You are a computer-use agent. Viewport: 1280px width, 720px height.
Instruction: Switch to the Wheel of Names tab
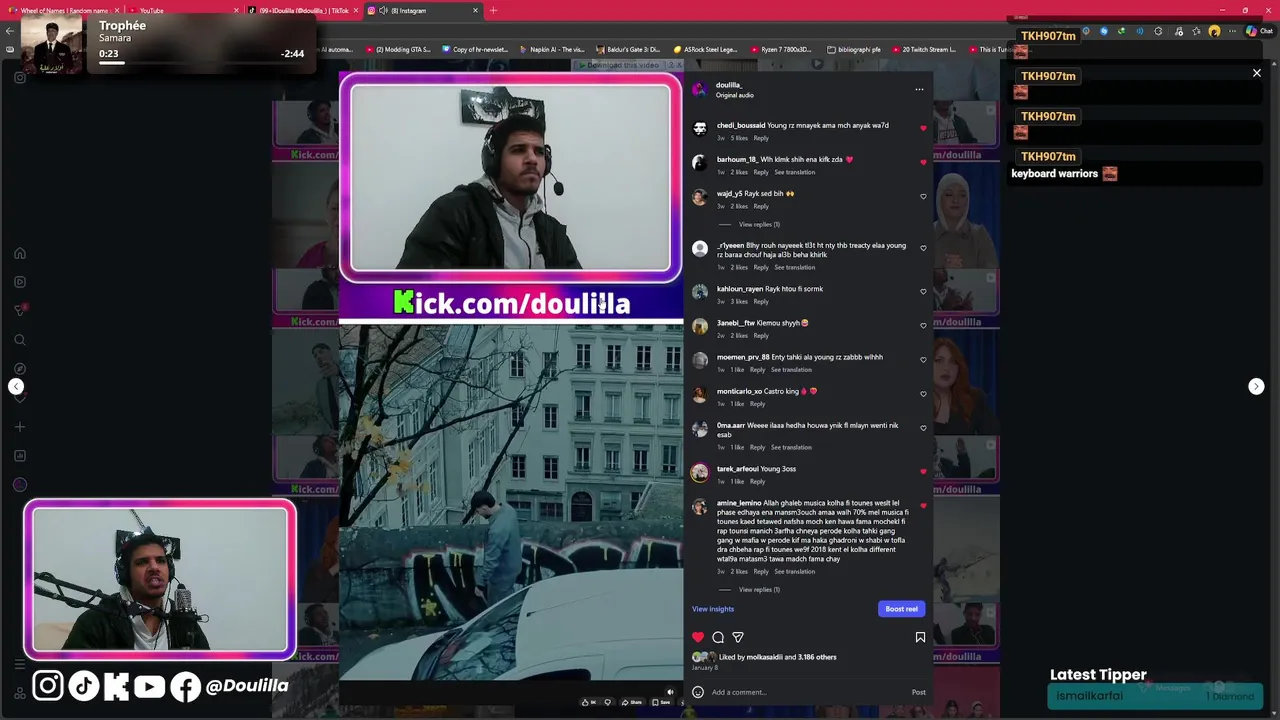coord(63,10)
